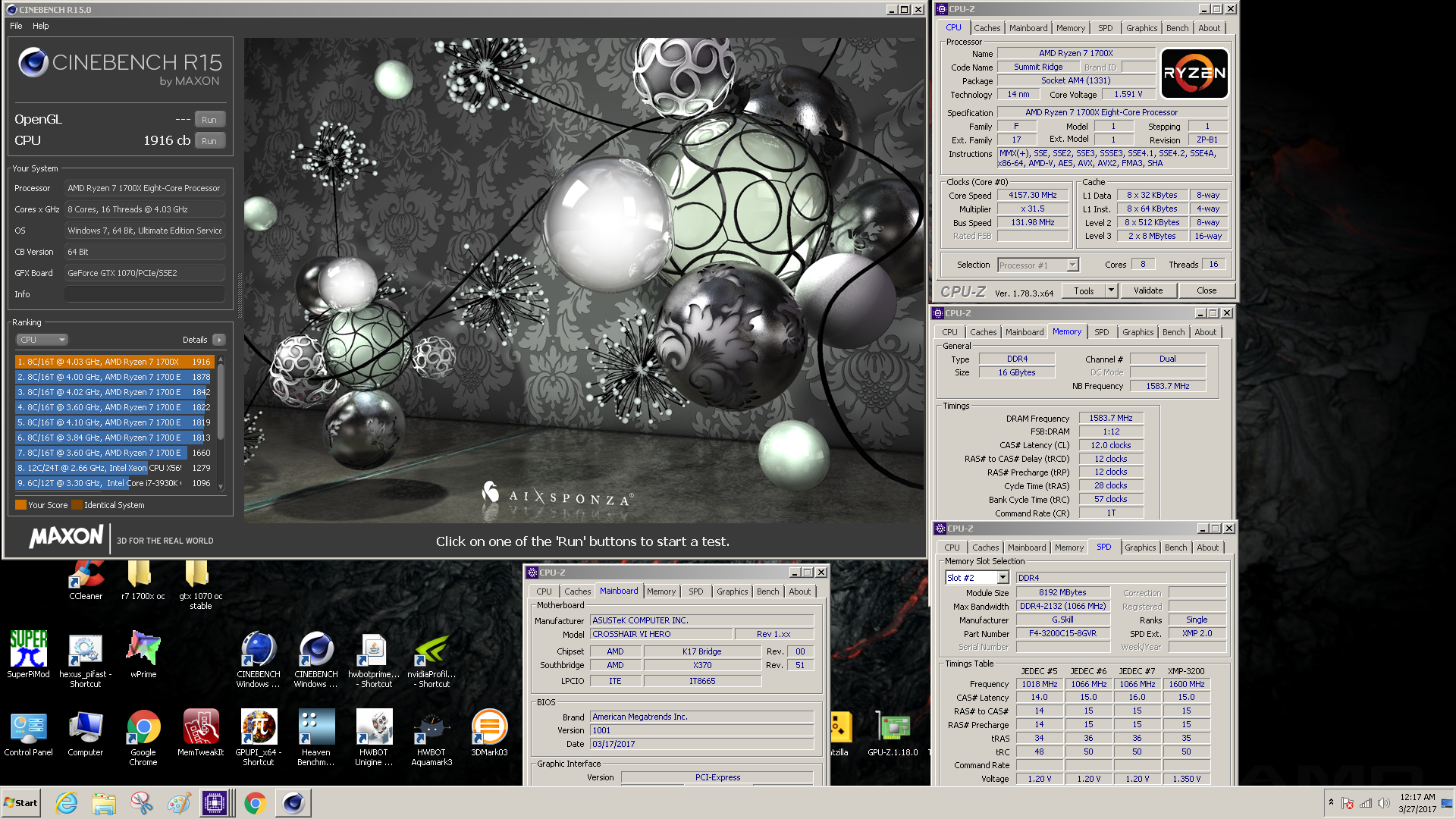Switch to Cinebench taskbar button
This screenshot has width=1456, height=819.
coord(293,803)
